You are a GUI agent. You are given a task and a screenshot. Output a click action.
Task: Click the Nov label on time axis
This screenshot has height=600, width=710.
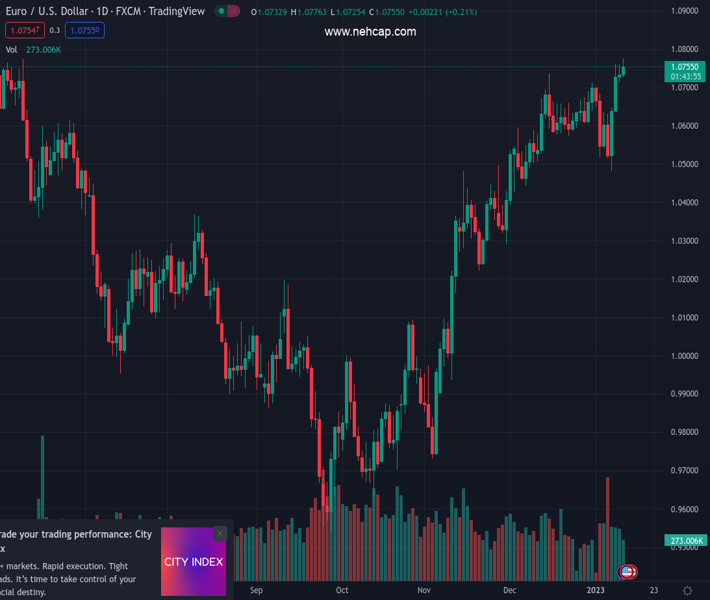click(x=425, y=590)
